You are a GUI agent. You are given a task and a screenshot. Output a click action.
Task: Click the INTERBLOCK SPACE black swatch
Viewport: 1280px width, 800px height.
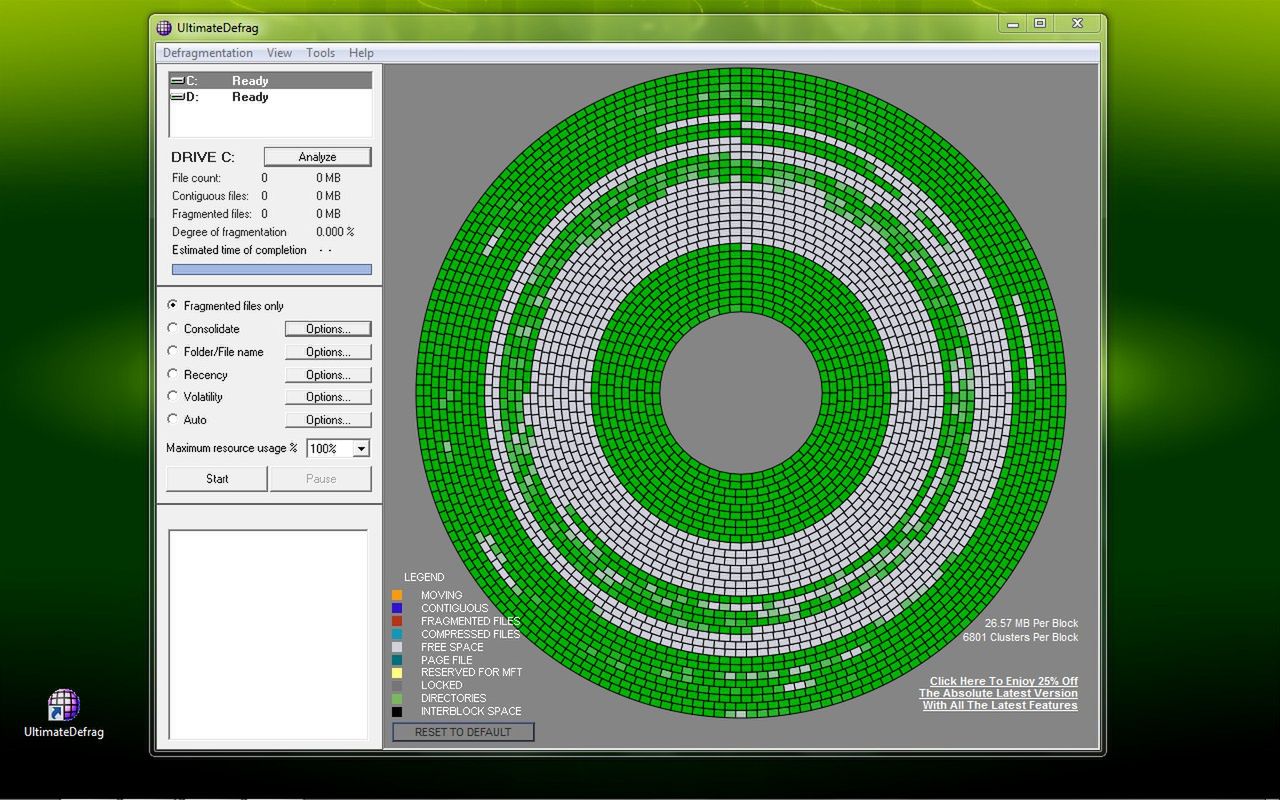[x=397, y=711]
